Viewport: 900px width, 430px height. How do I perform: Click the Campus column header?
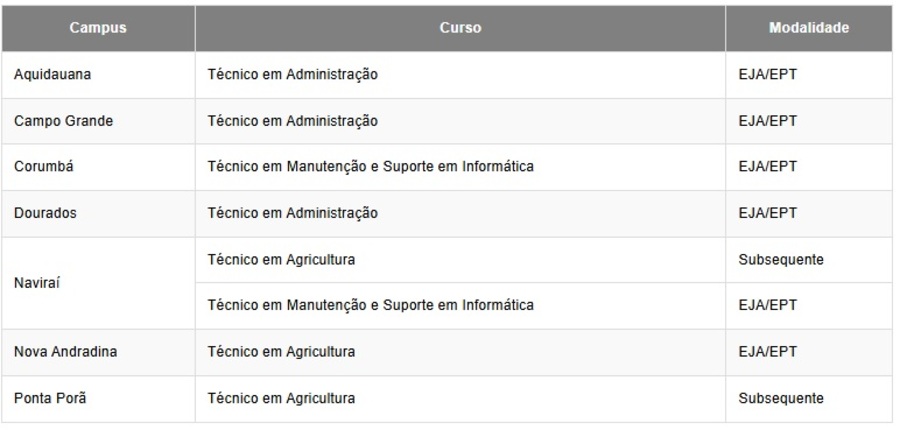pos(97,28)
